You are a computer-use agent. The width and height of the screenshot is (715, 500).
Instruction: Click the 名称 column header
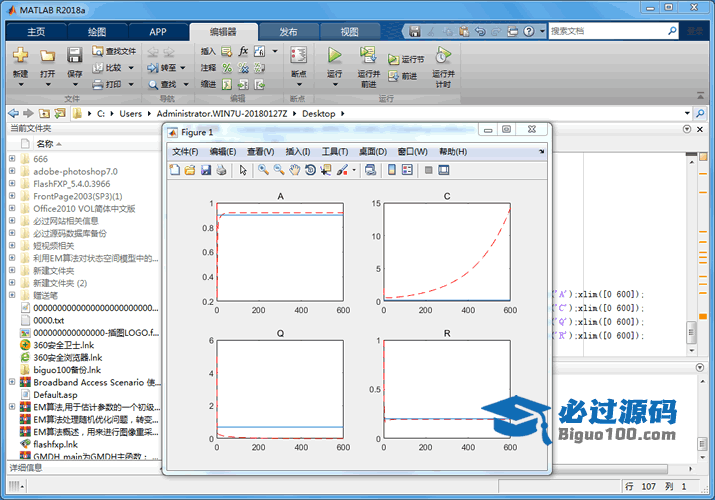click(45, 144)
